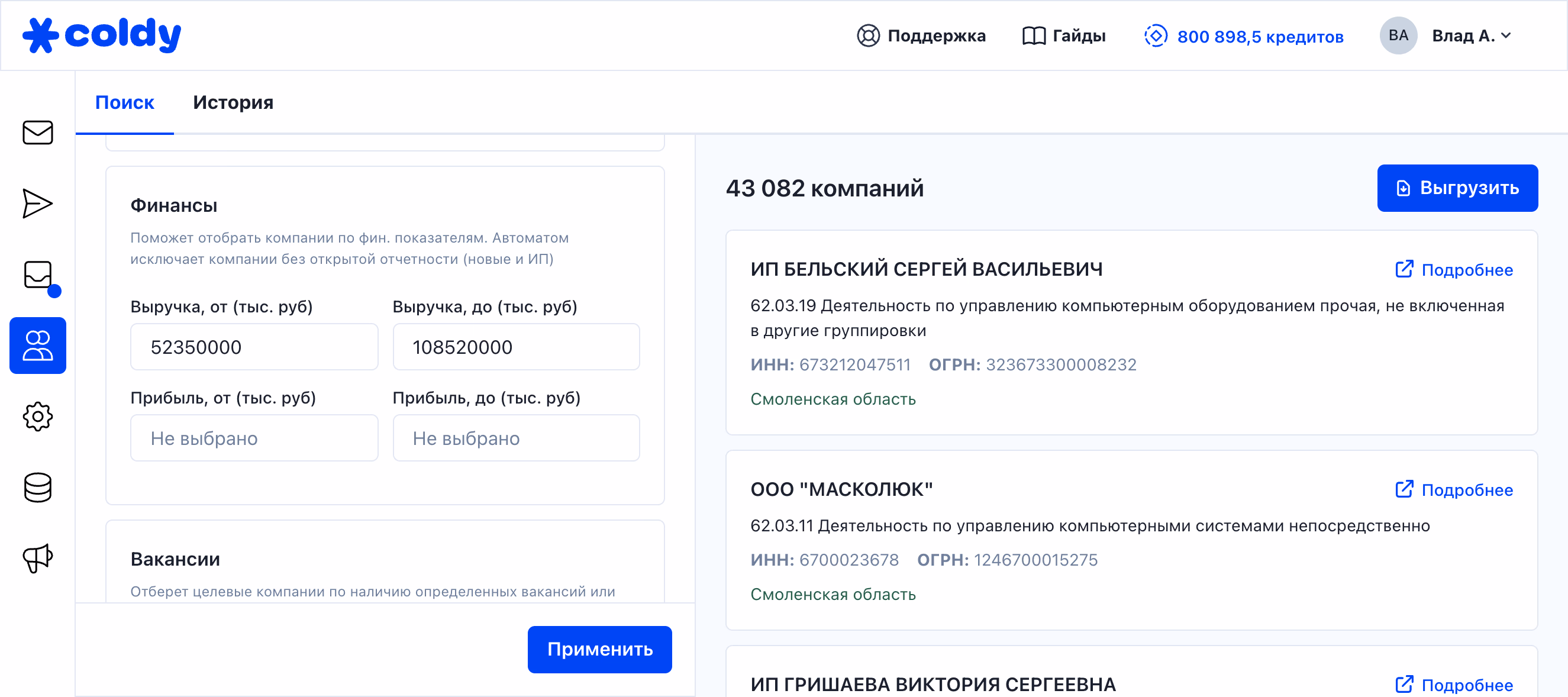Click the megaphone sidebar icon
Viewport: 1568px width, 697px height.
pyautogui.click(x=38, y=557)
